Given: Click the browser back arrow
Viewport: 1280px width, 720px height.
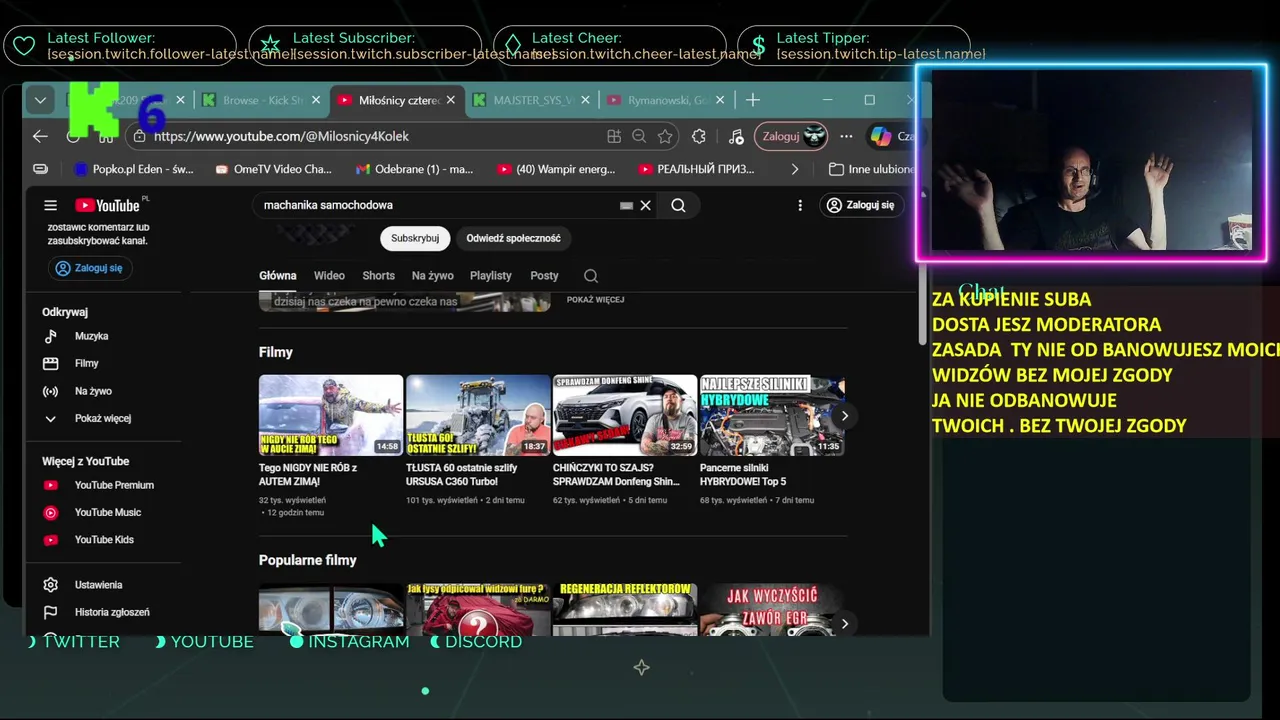Looking at the screenshot, I should pos(40,136).
